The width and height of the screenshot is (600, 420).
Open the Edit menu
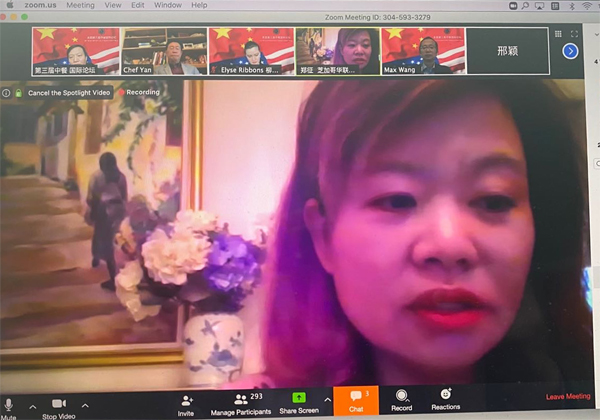pos(138,5)
